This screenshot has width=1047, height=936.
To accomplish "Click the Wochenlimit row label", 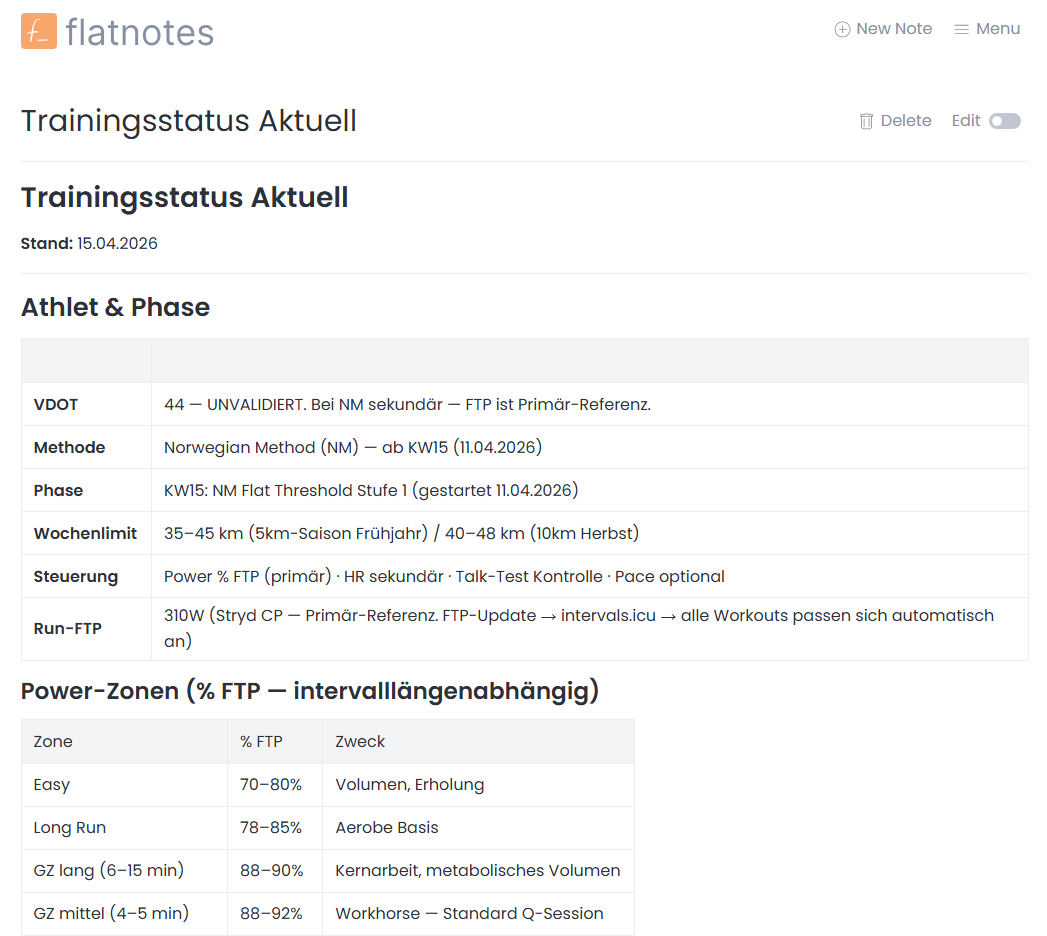I will tap(85, 534).
